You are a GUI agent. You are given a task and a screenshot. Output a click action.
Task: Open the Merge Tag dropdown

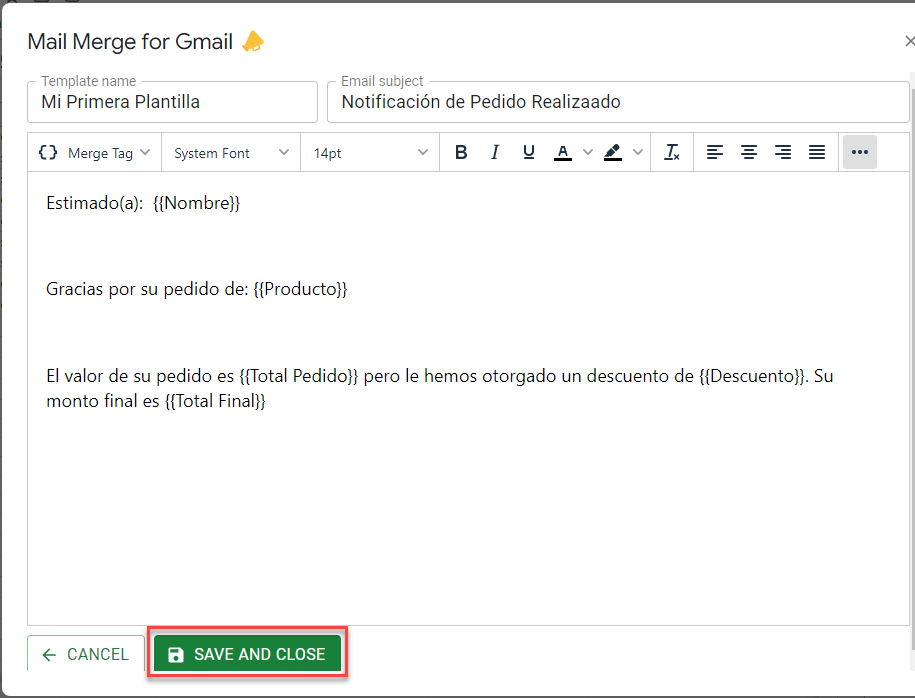click(x=95, y=152)
